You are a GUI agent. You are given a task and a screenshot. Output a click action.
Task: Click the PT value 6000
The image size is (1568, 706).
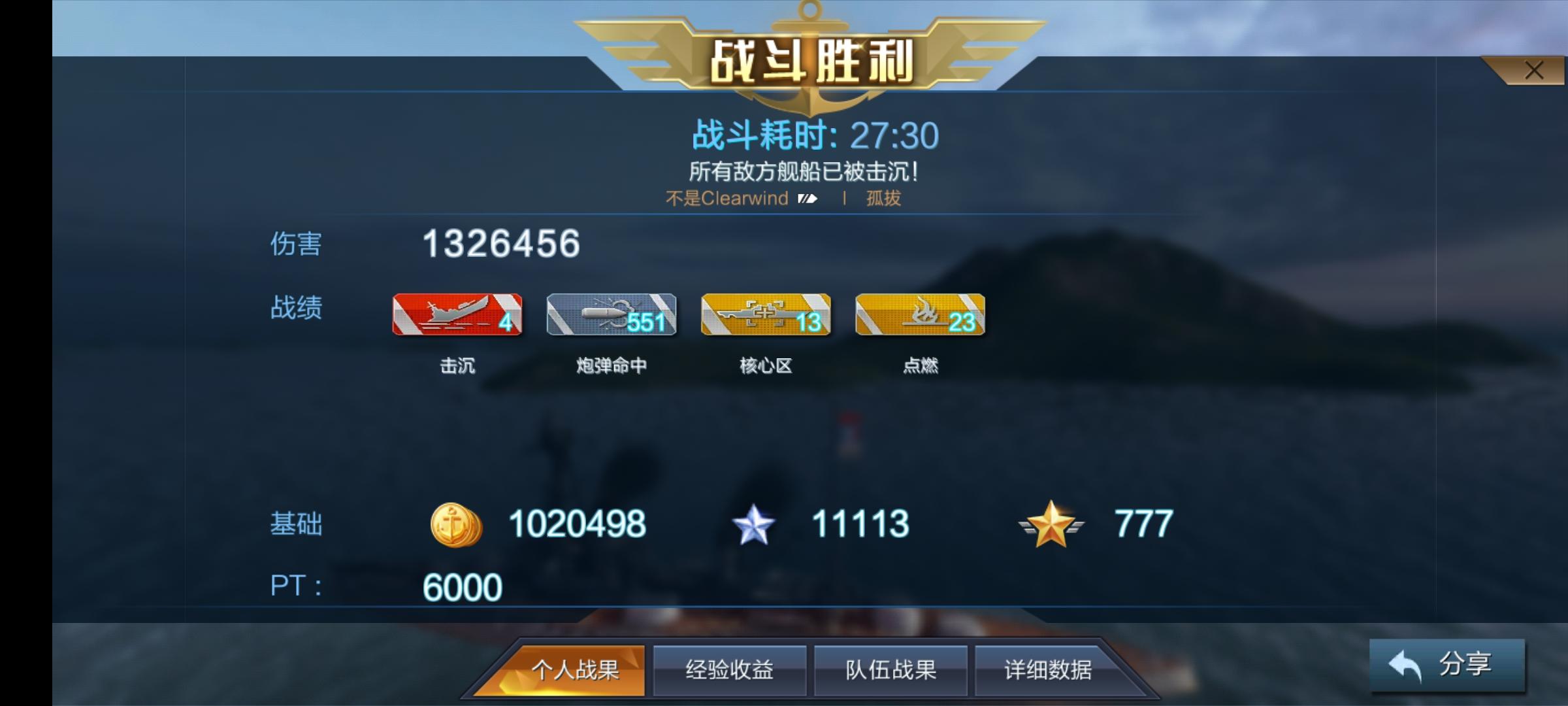coord(462,587)
